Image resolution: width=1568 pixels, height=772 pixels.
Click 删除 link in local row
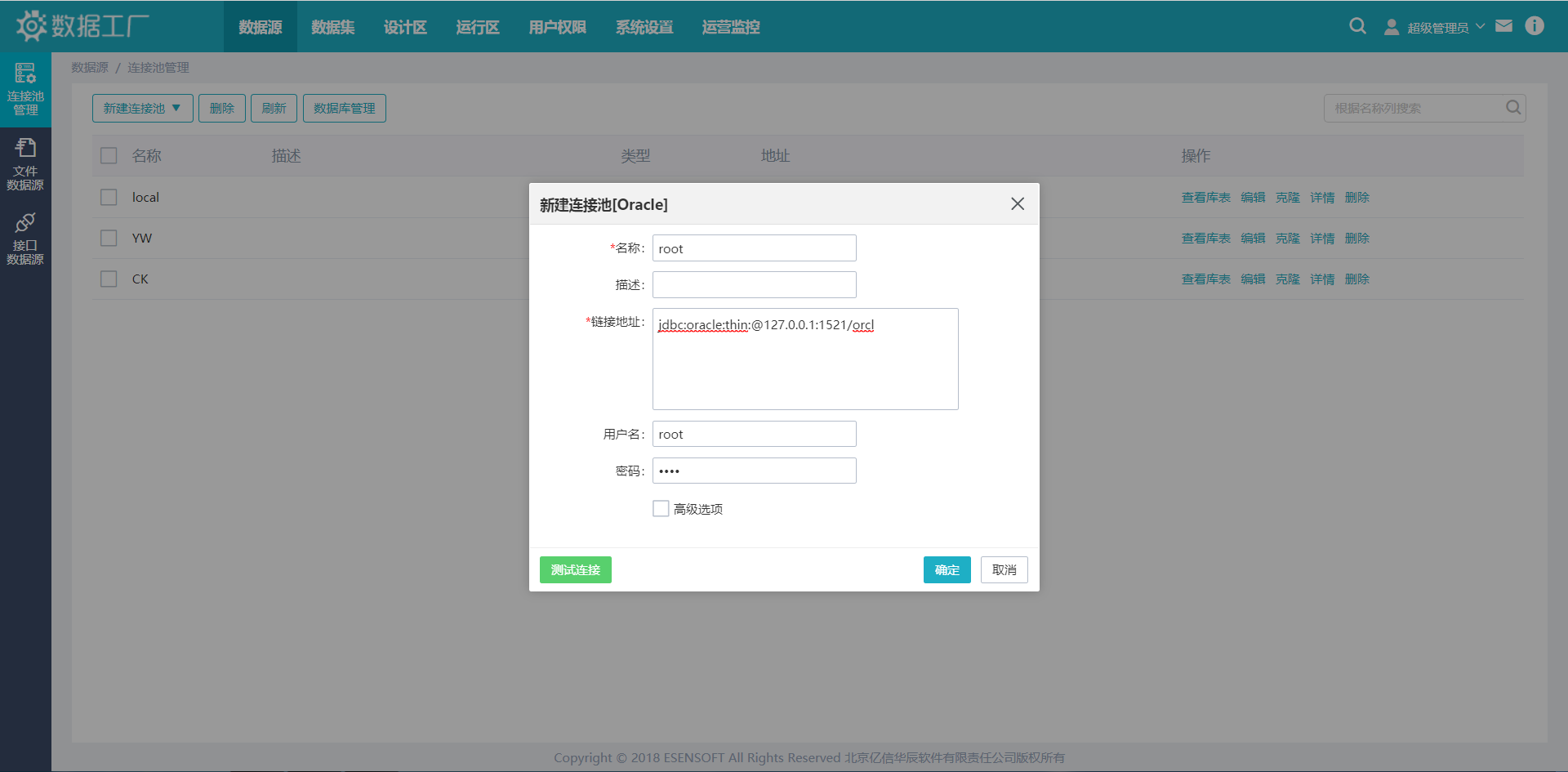pyautogui.click(x=1357, y=197)
